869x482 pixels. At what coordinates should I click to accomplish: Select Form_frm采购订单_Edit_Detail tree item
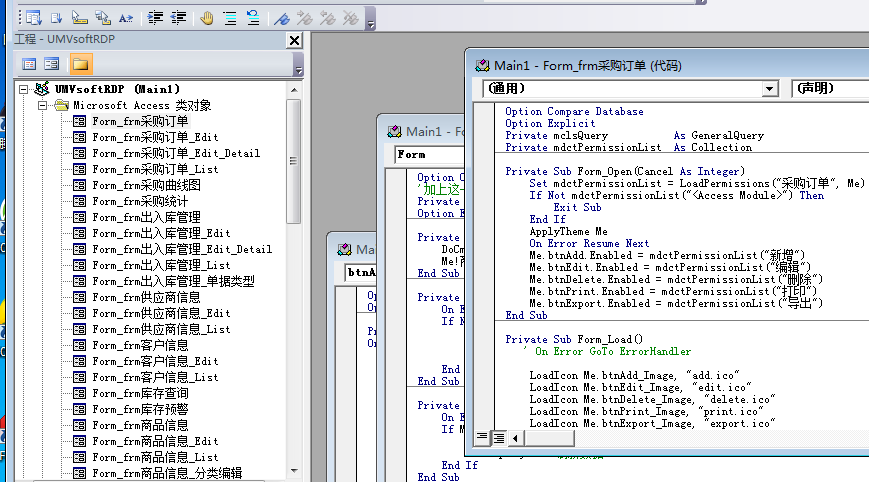(x=176, y=153)
